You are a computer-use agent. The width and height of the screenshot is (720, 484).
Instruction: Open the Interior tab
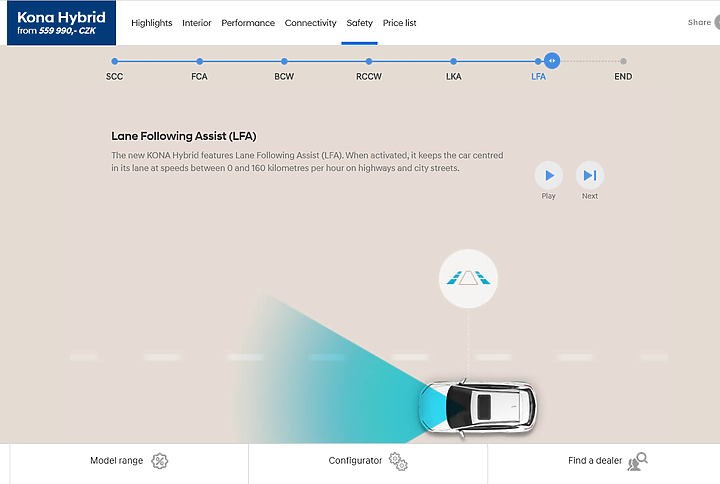point(197,23)
